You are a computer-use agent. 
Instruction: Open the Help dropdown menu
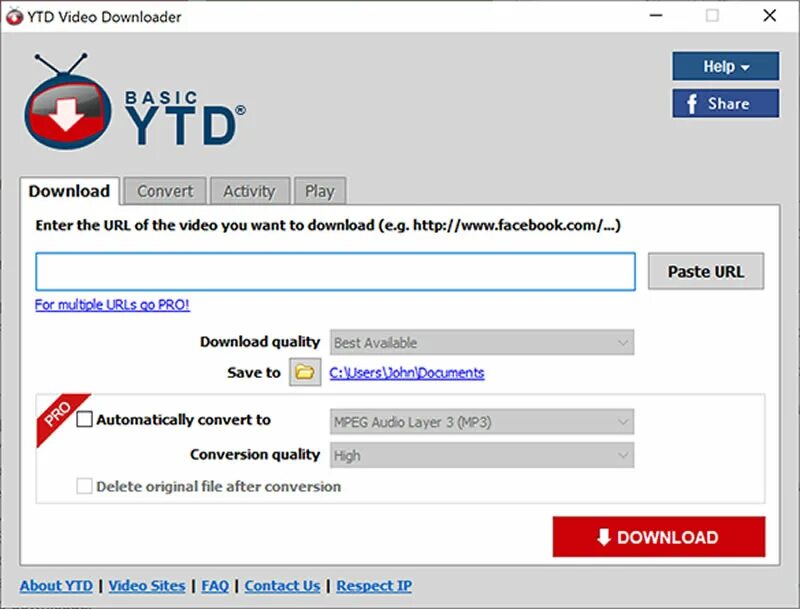(726, 66)
